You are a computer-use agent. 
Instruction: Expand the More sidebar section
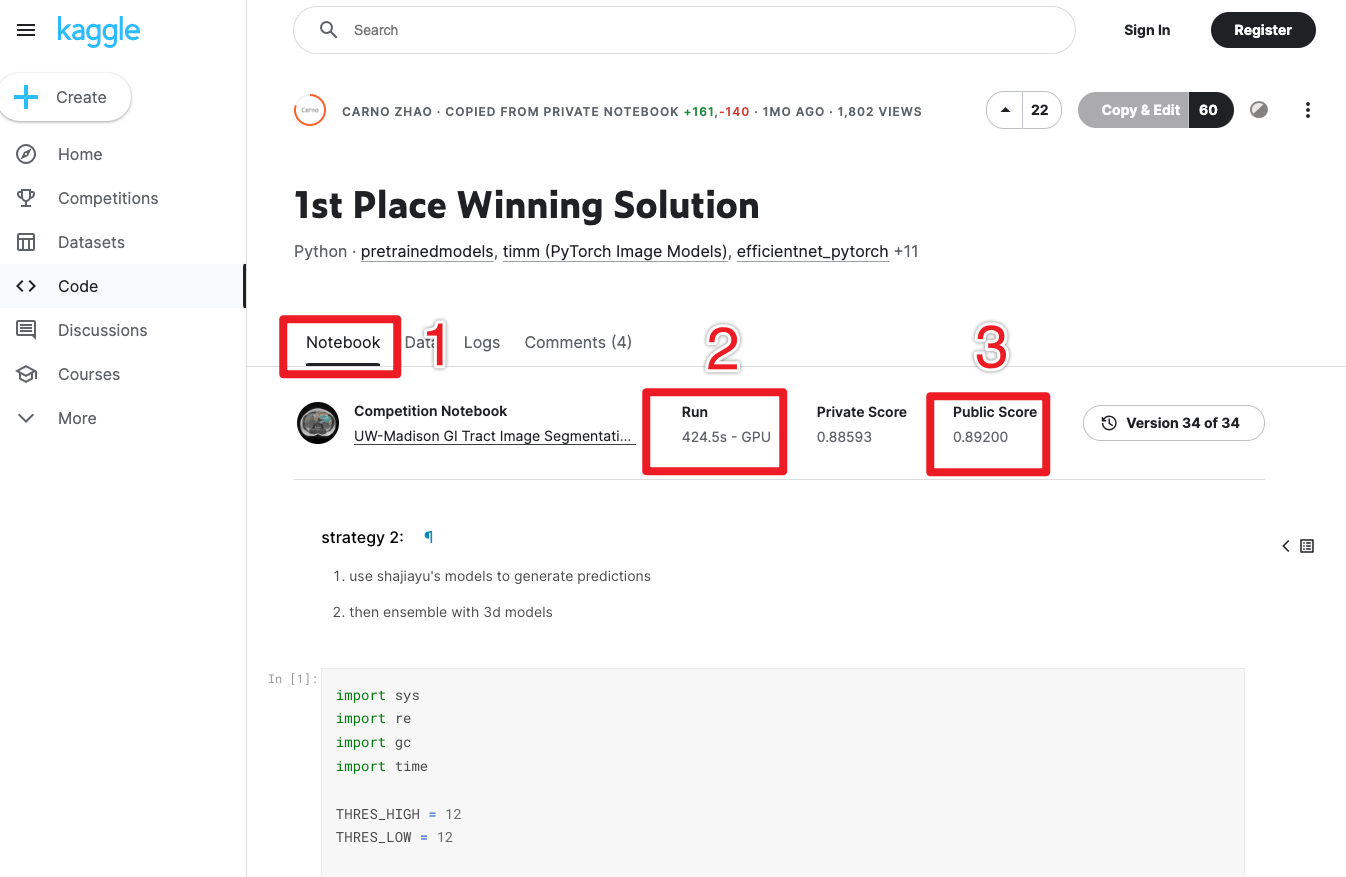point(77,418)
